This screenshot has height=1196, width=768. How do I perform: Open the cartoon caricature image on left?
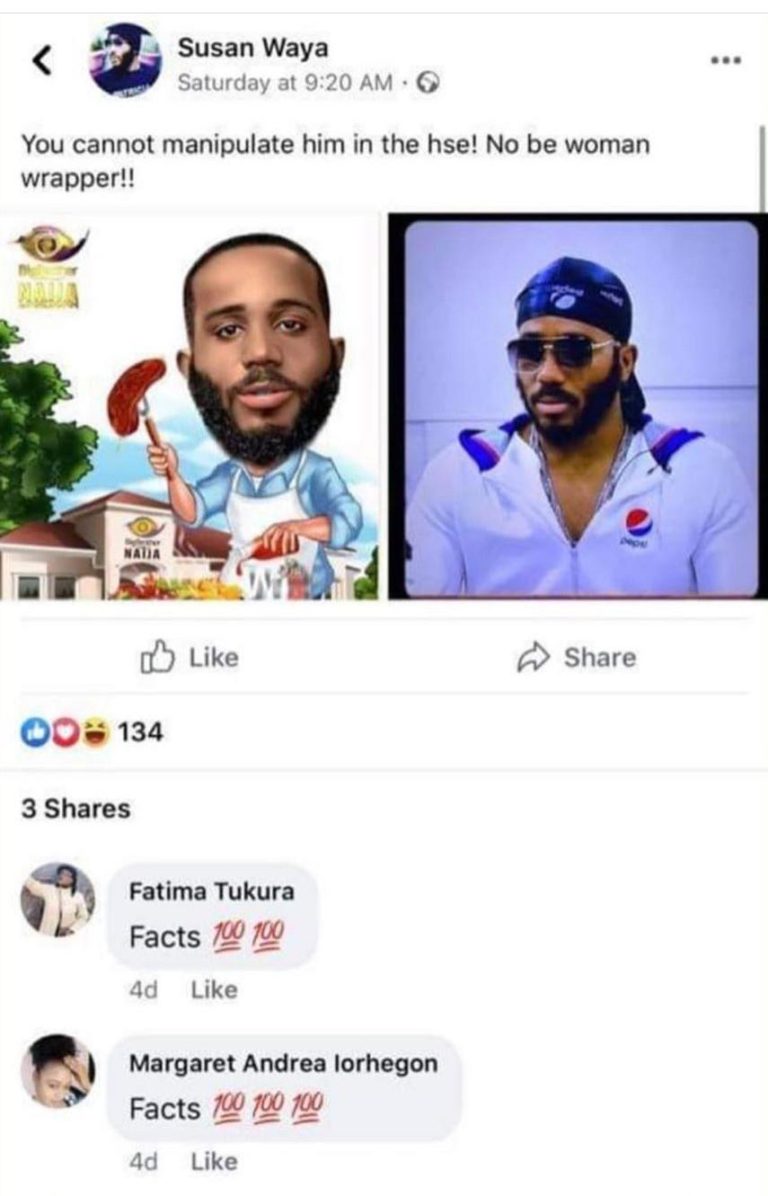(x=189, y=407)
